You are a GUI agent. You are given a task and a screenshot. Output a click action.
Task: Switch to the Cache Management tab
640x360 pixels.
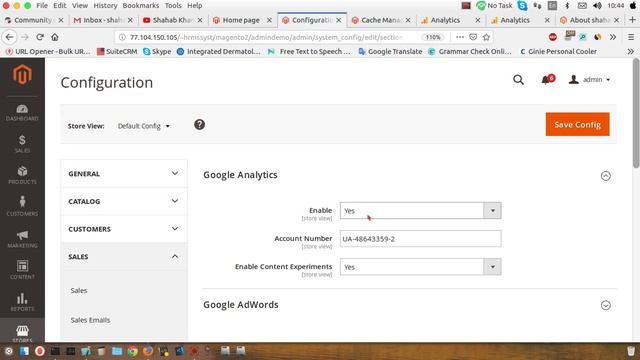click(381, 20)
